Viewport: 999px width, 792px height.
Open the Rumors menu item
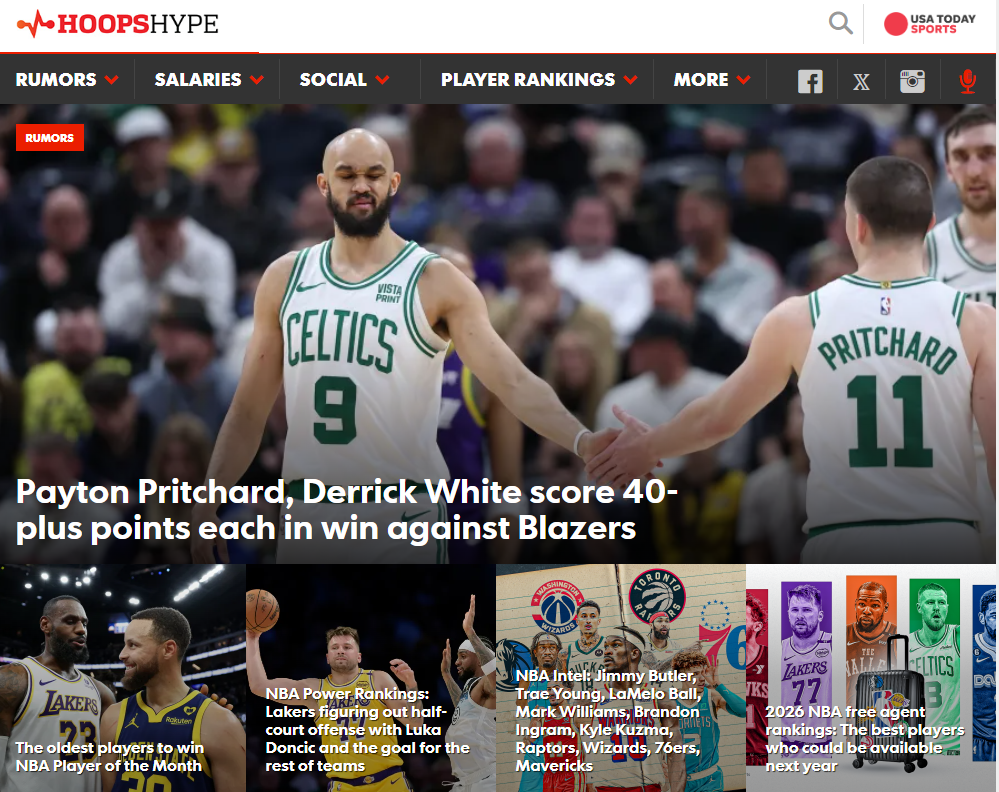56,80
